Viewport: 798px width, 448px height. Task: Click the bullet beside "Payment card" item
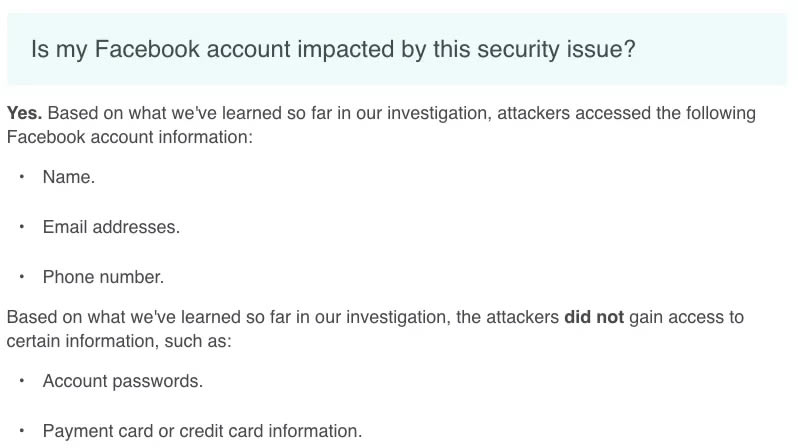22,431
